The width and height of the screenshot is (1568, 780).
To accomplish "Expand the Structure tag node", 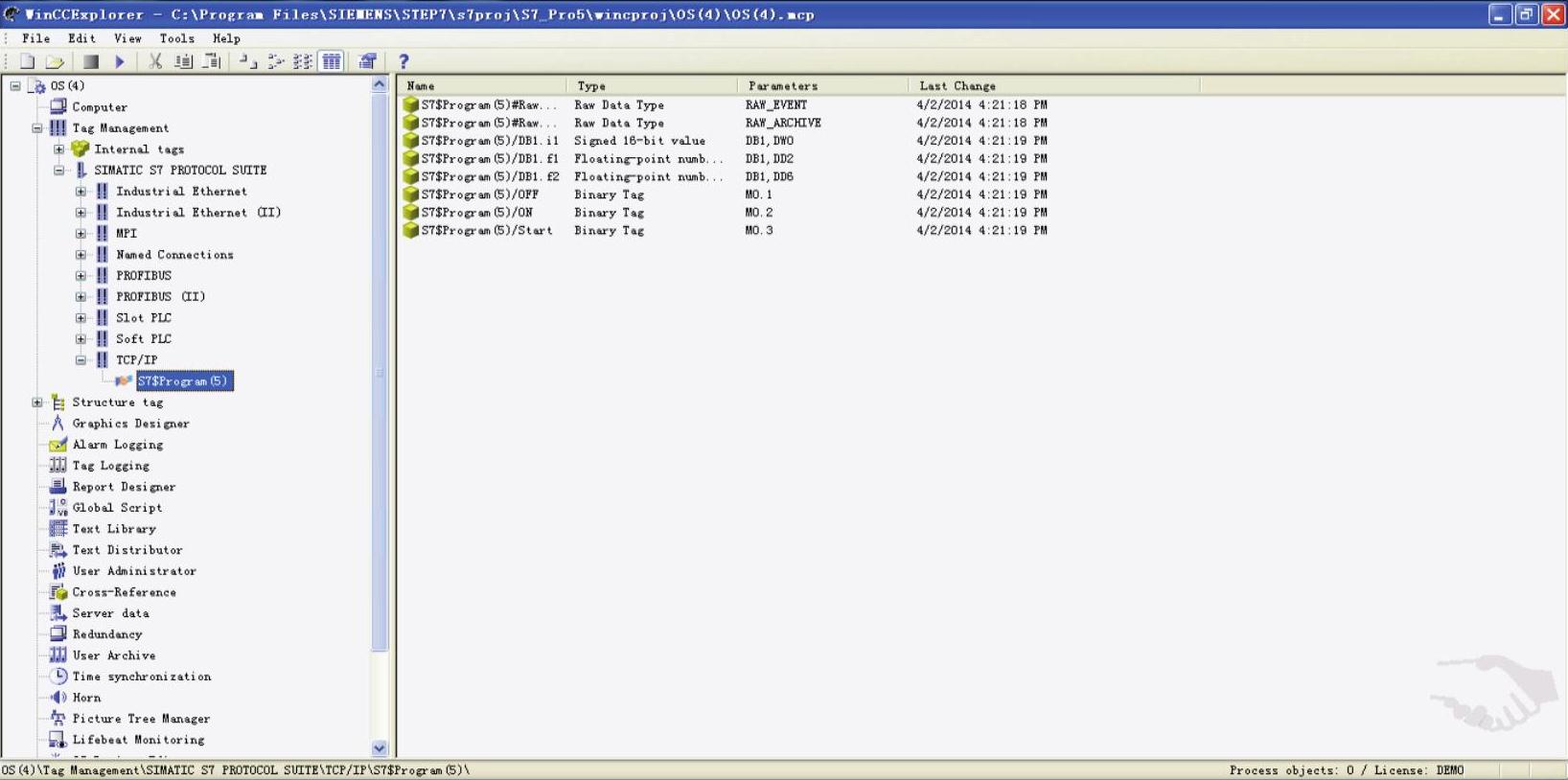I will [x=37, y=402].
